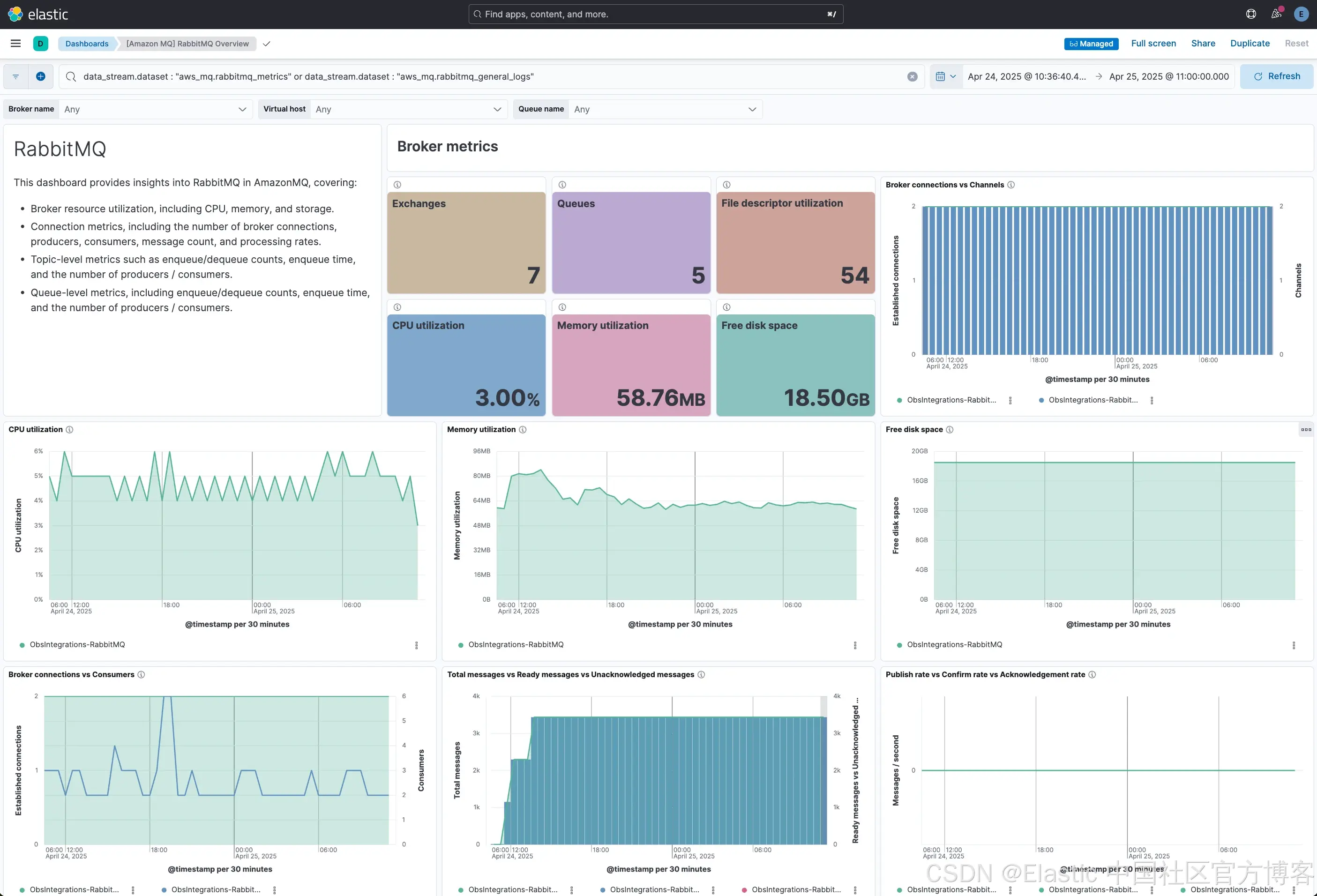Open the Share menu
The width and height of the screenshot is (1317, 896).
pos(1203,44)
